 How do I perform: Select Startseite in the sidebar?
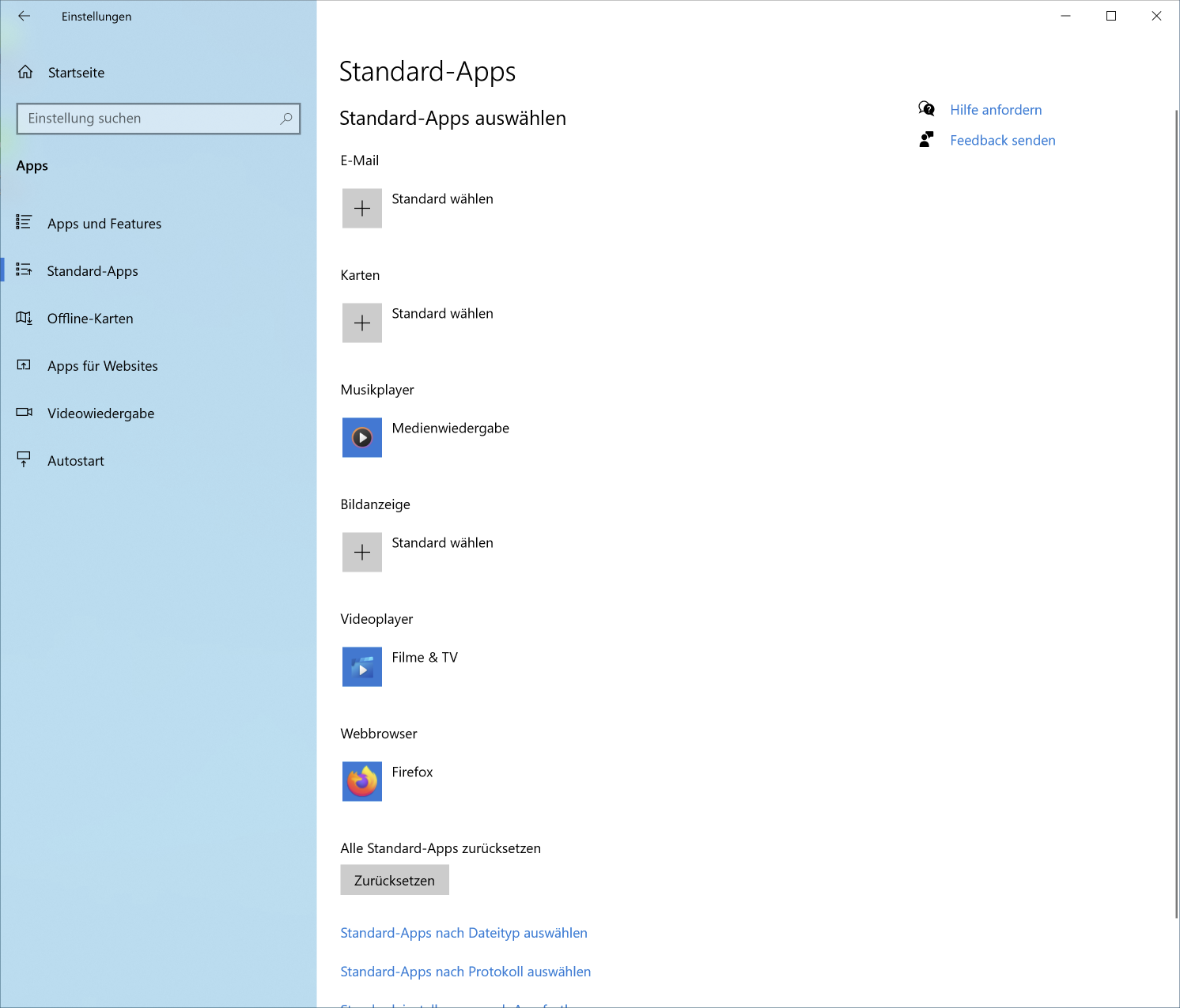(x=158, y=73)
